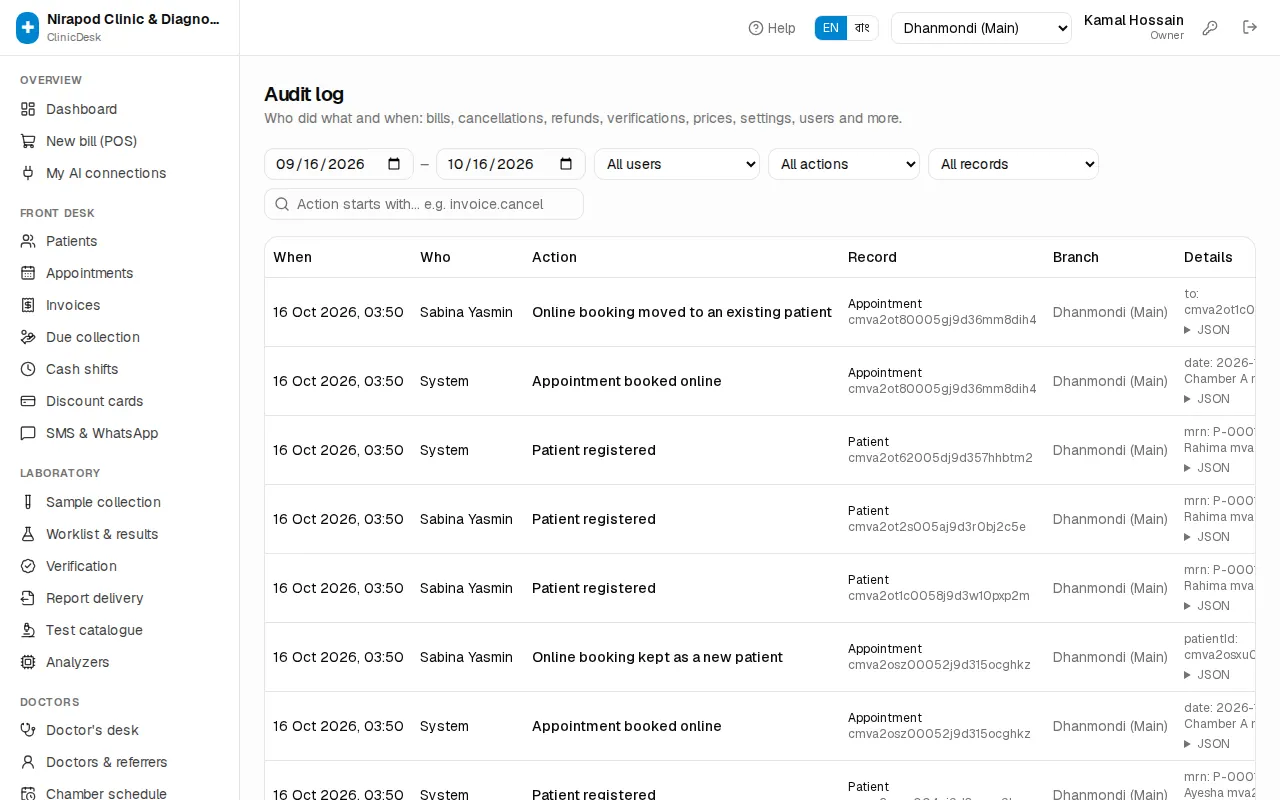Open the Patients page
The image size is (1280, 800).
click(120, 241)
